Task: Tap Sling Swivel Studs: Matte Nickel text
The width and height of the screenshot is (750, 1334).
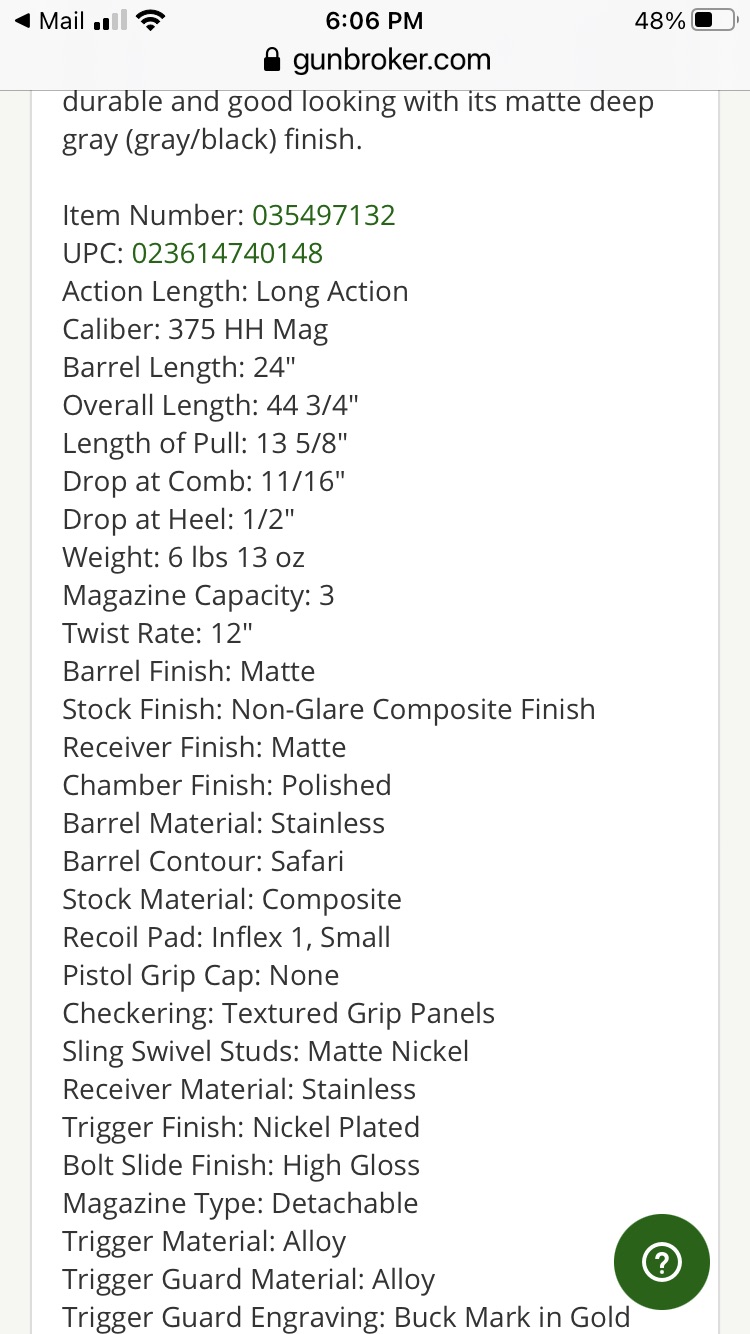Action: point(265,1051)
